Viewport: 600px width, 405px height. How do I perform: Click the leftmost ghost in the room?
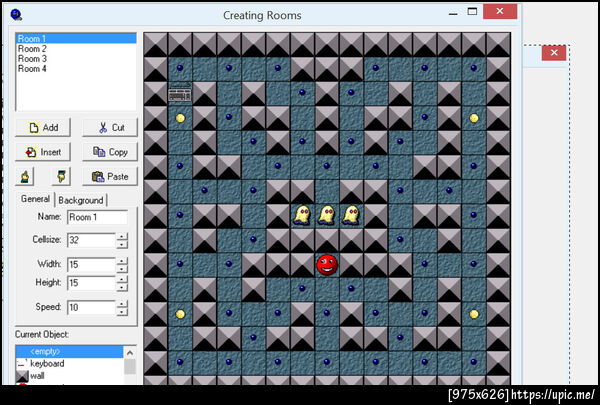tap(302, 215)
